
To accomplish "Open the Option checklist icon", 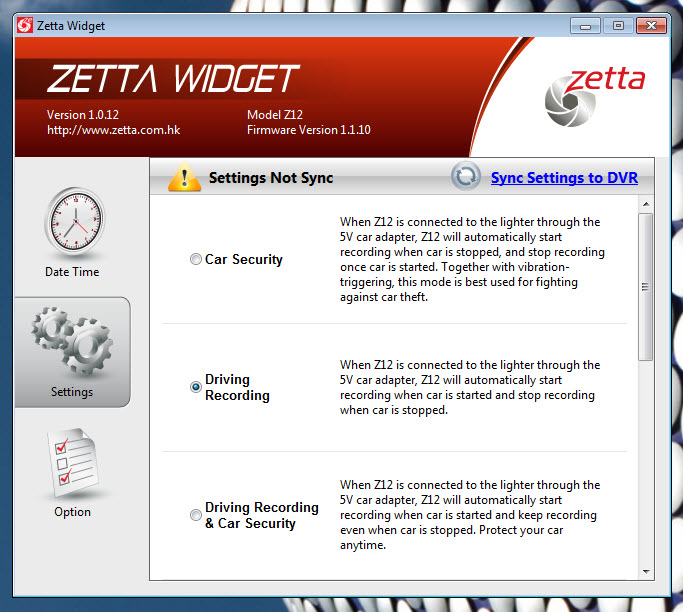I will coord(72,463).
